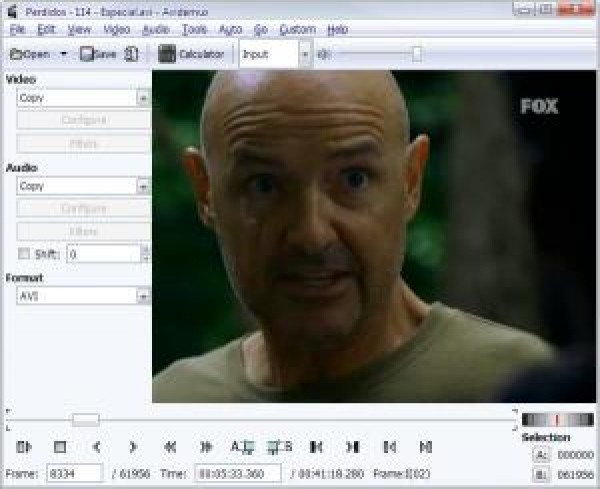Open the Video menu
This screenshot has width=600, height=489.
116,30
